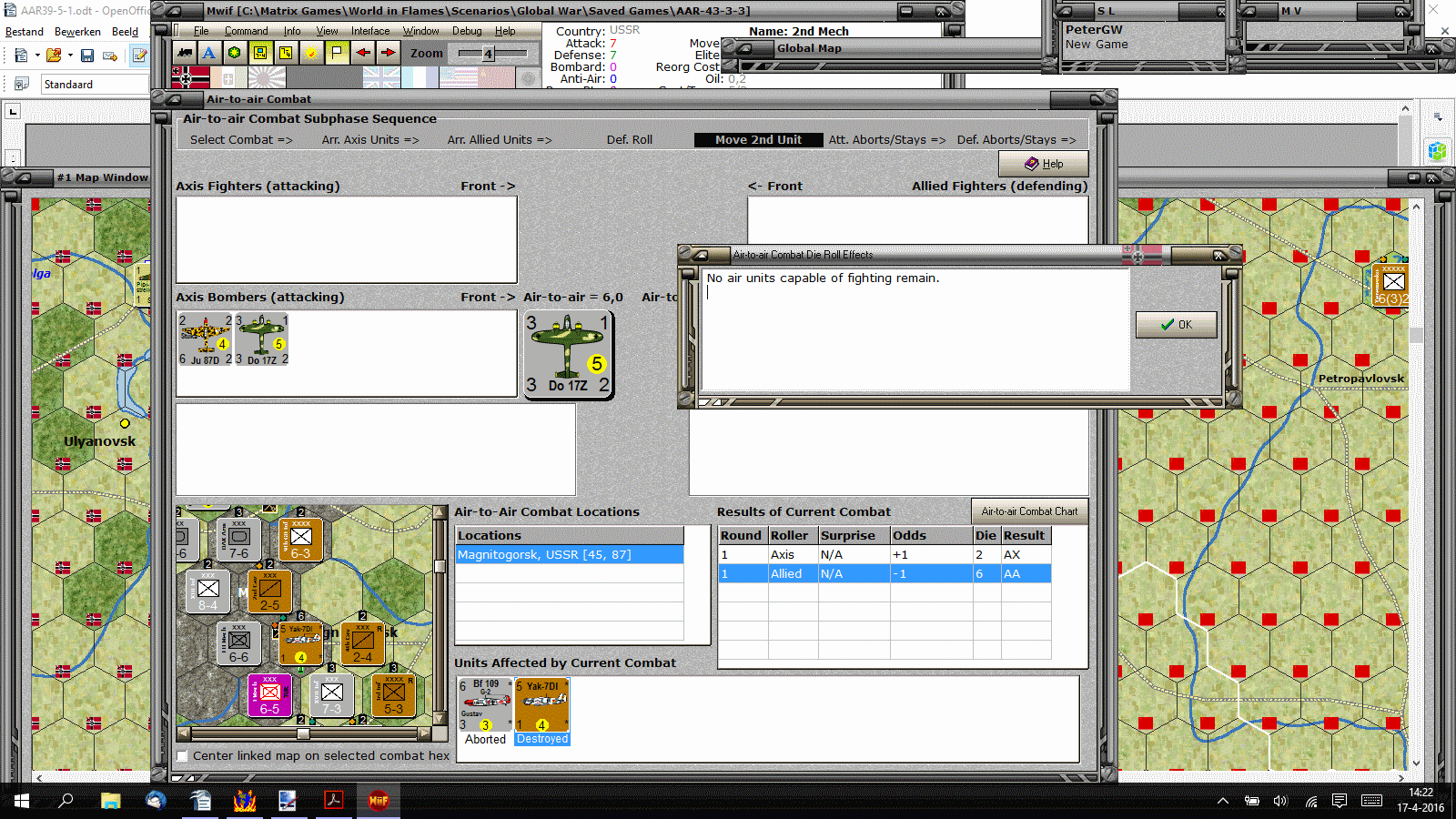
Task: Click the Result column header
Action: pos(1026,536)
